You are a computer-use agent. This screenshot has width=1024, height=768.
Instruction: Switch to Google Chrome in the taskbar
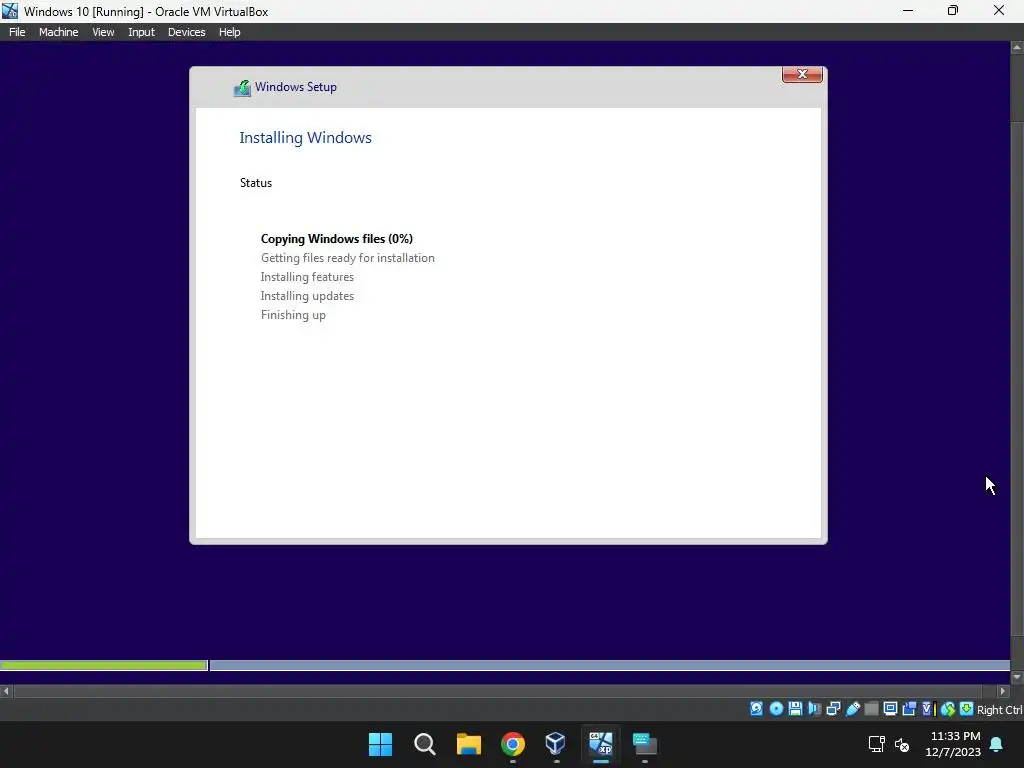[513, 744]
